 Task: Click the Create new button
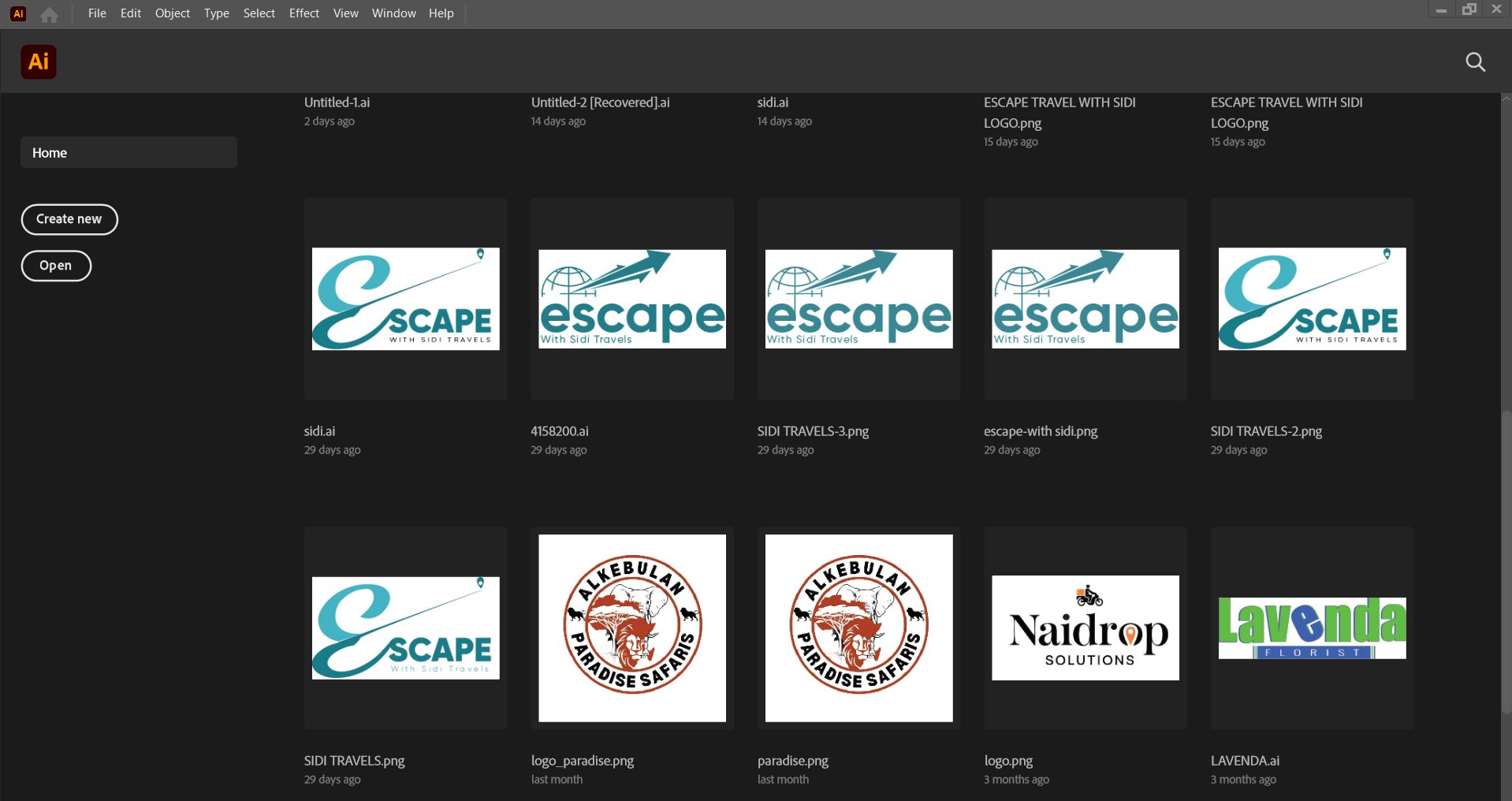pos(69,219)
